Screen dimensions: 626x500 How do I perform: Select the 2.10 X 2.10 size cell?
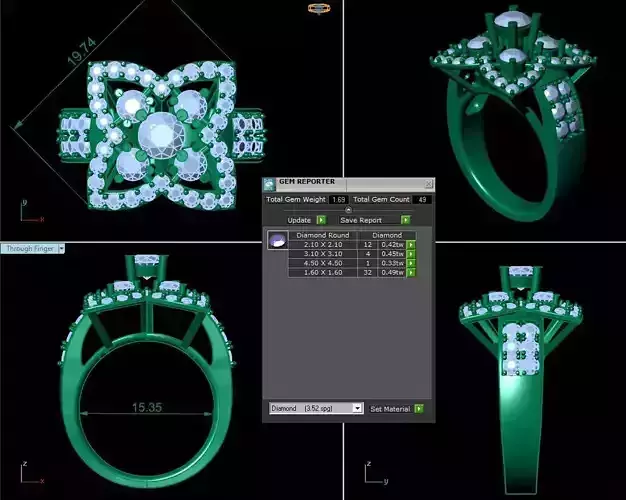pos(323,244)
